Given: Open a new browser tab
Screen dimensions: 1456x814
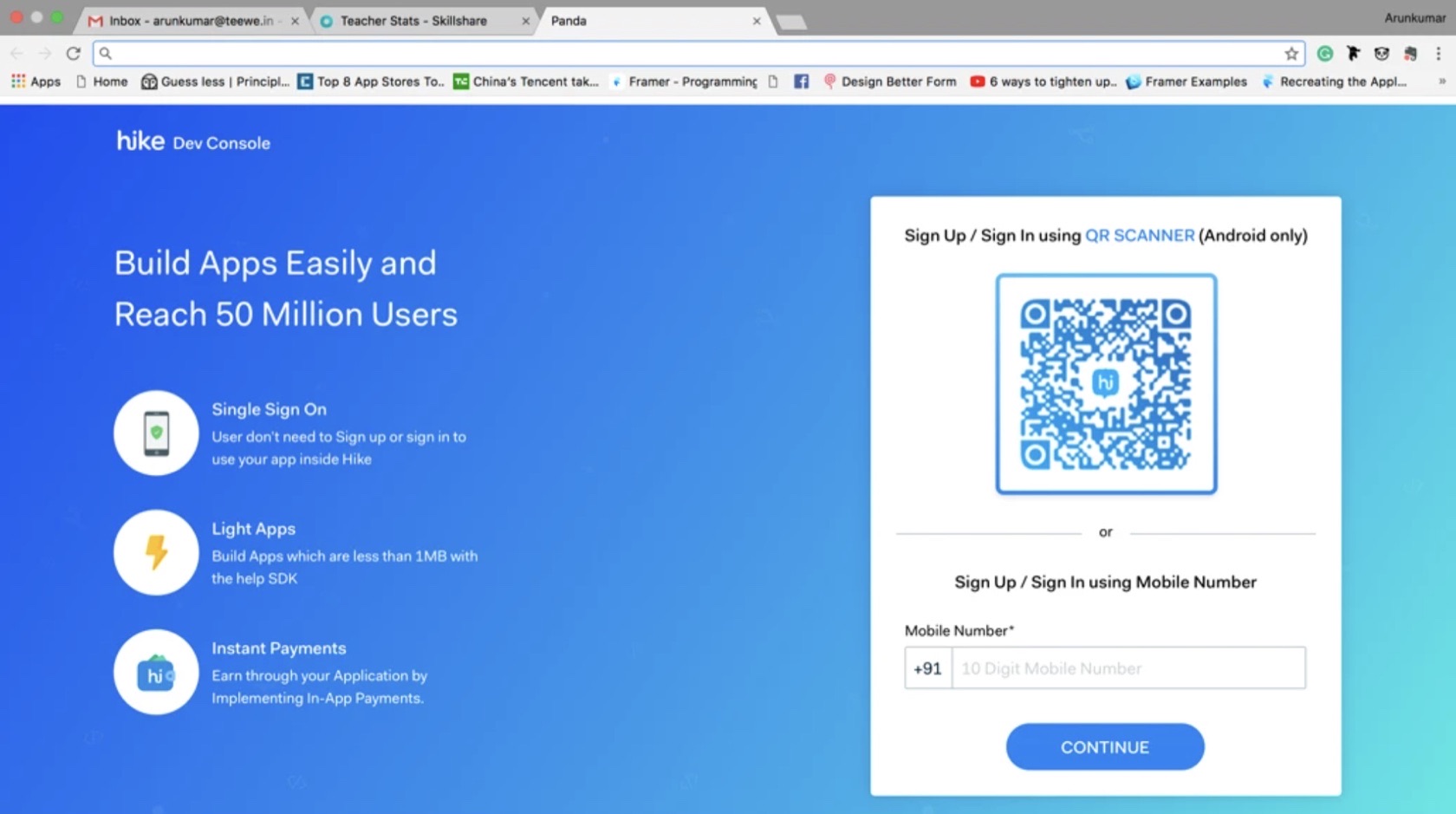Looking at the screenshot, I should click(791, 22).
